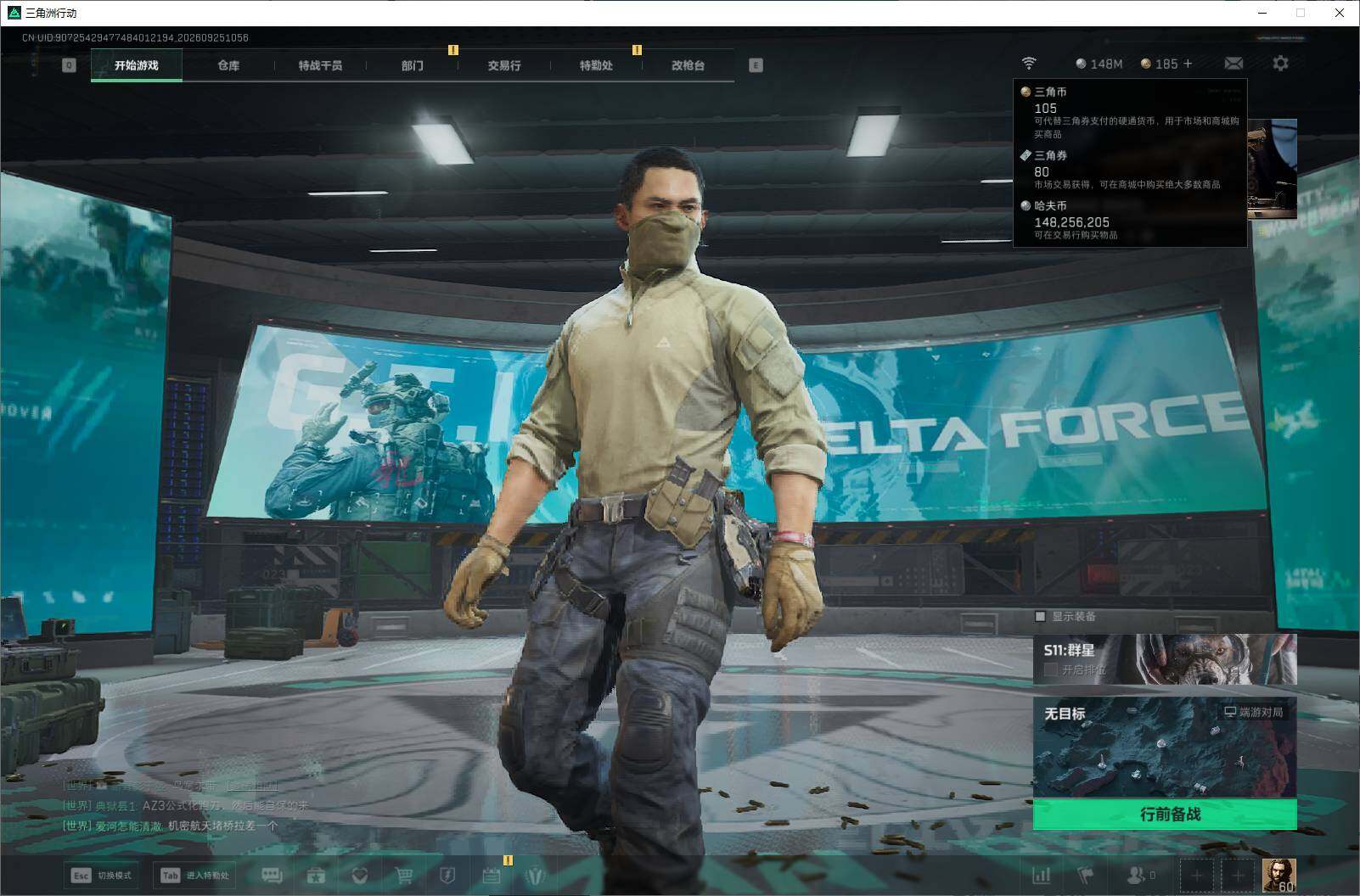The width and height of the screenshot is (1360, 896).
Task: Open the heart-in-hands icon
Action: point(360,875)
